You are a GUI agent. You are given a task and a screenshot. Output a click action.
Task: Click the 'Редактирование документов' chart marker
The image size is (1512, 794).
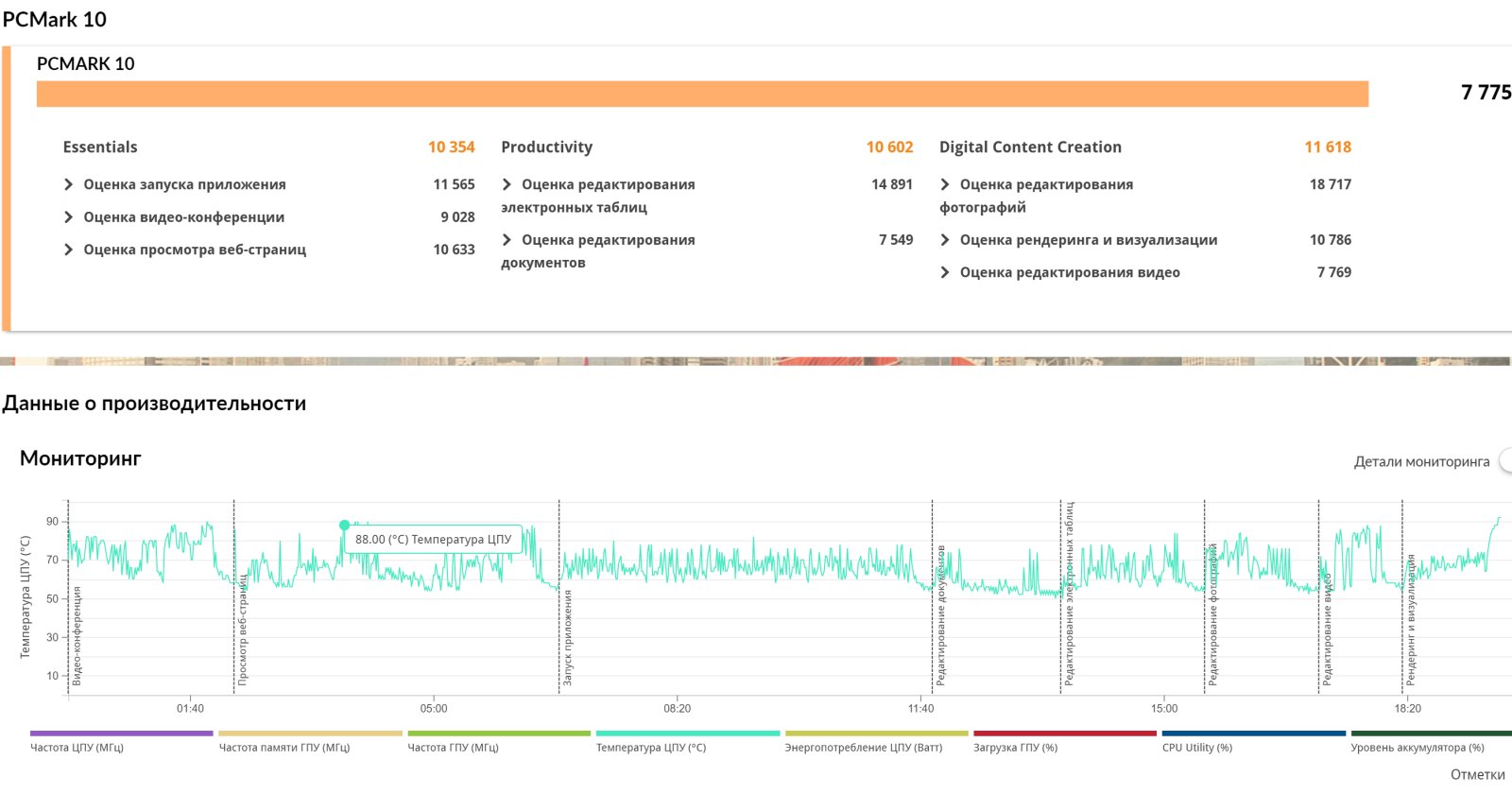(933, 597)
